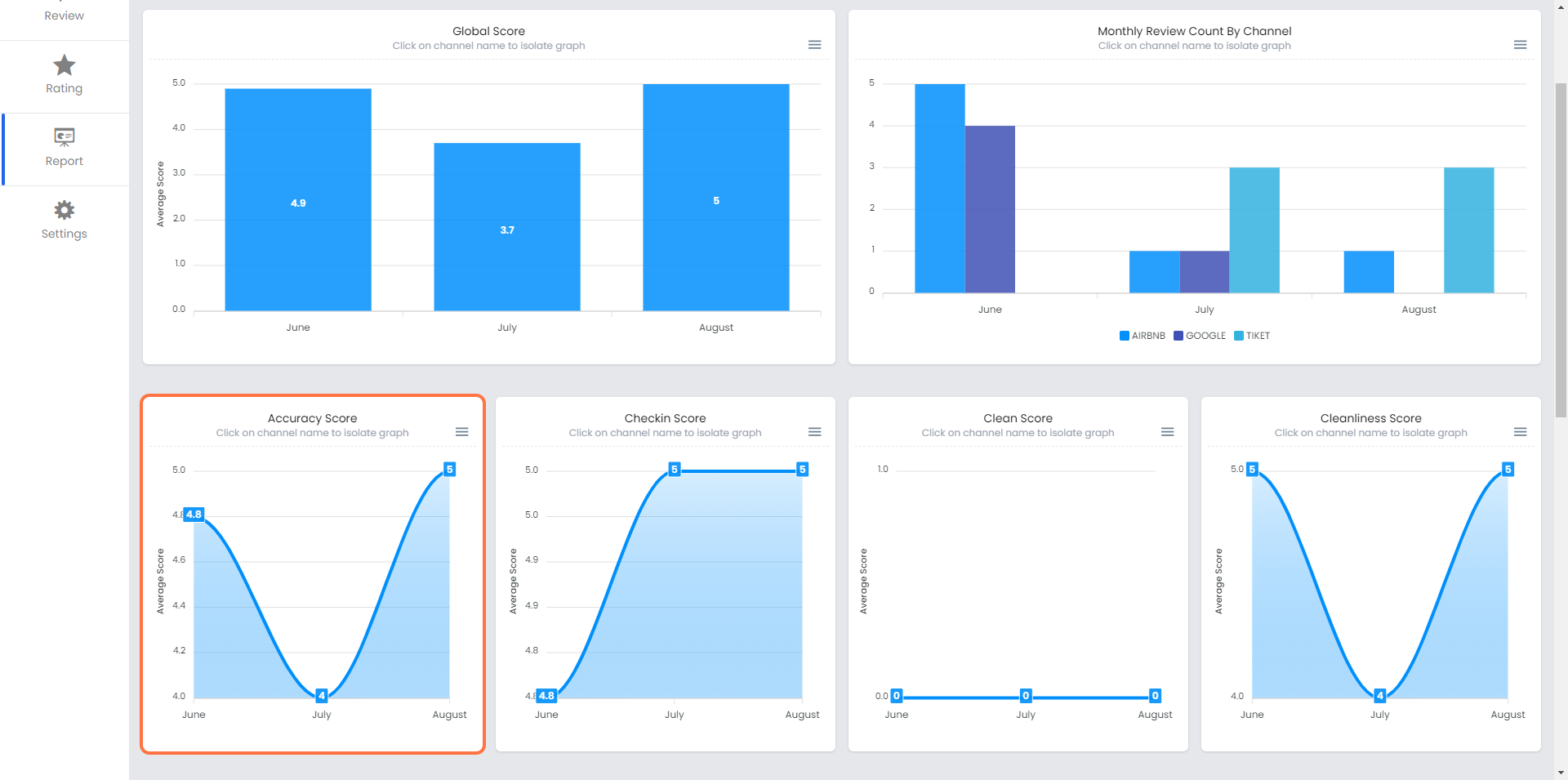The height and width of the screenshot is (780, 1568).
Task: Select the August 5 Global Score bar
Action: pyautogui.click(x=716, y=197)
